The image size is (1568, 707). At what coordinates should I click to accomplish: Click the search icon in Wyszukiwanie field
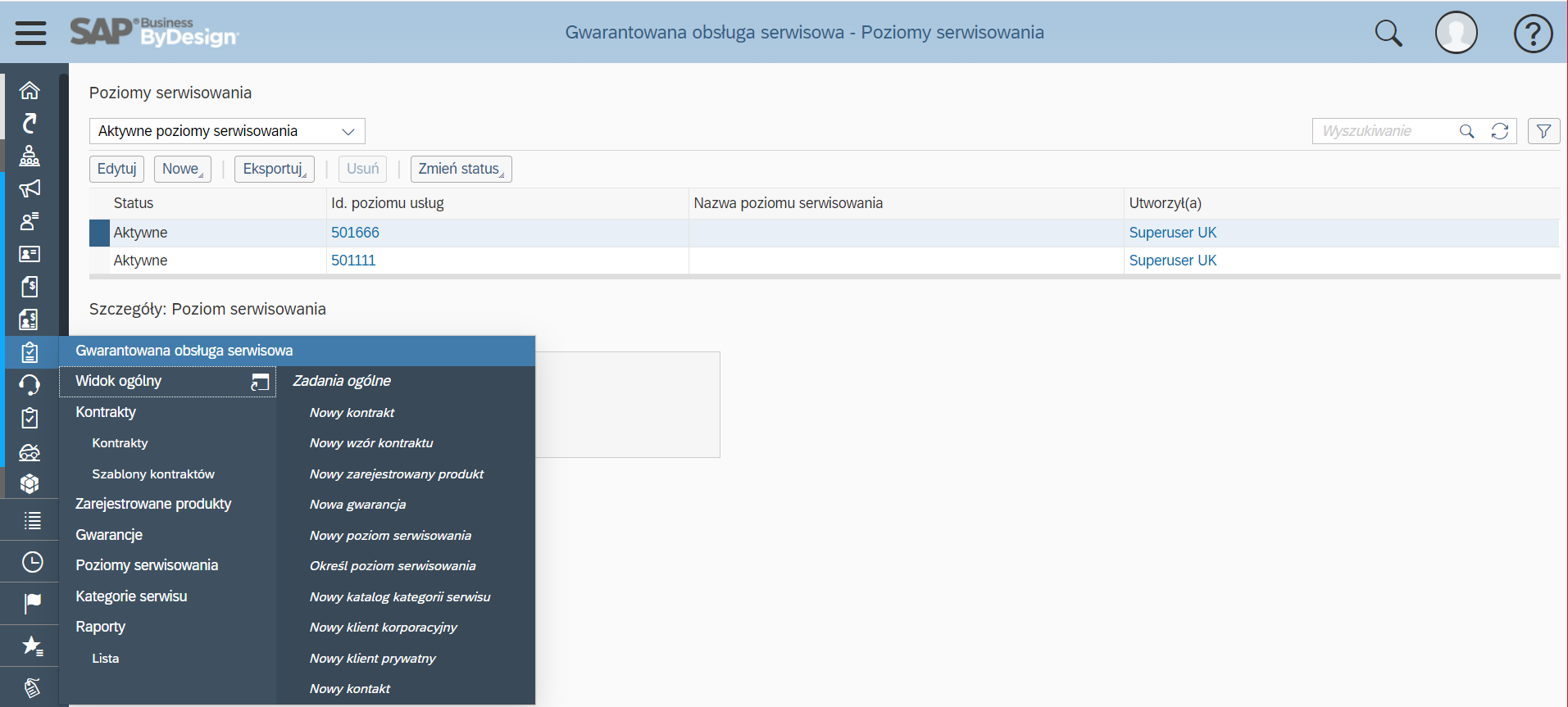(x=1467, y=131)
